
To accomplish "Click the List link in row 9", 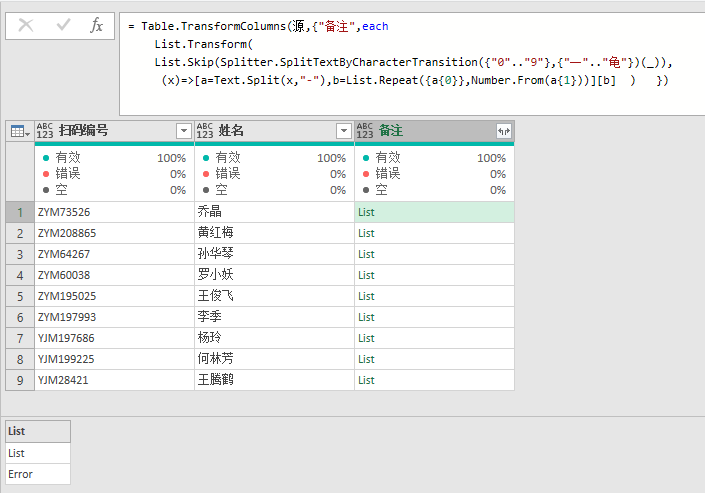I will point(366,381).
